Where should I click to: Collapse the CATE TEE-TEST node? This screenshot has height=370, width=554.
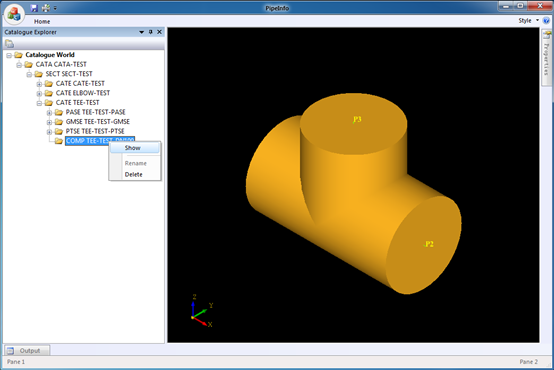[39, 103]
